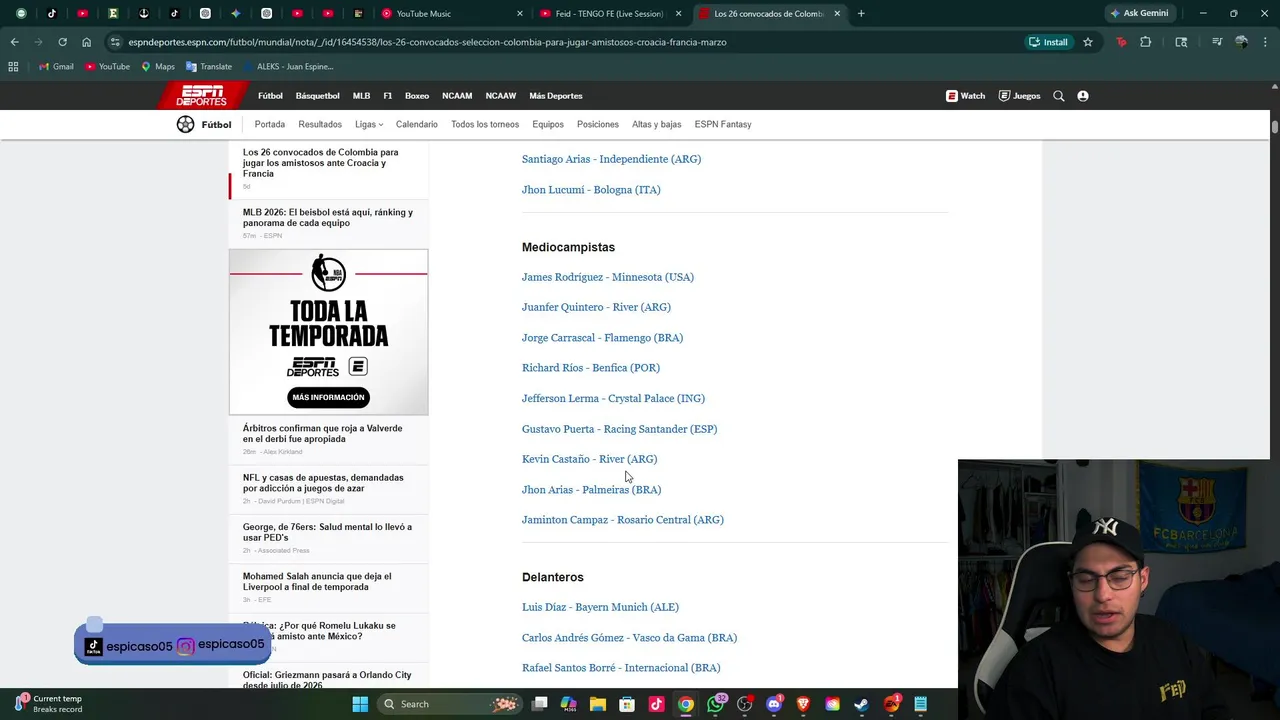Open the Translate bookmark
Viewport: 1280px width, 720px height.
point(209,66)
